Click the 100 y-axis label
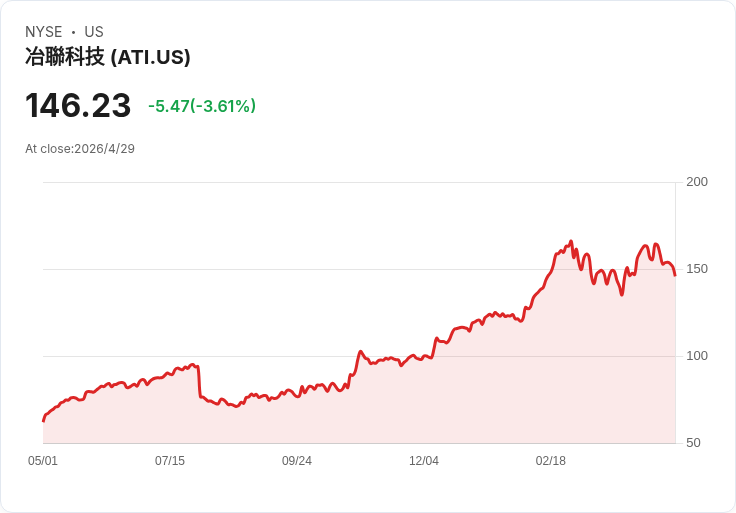 [697, 356]
